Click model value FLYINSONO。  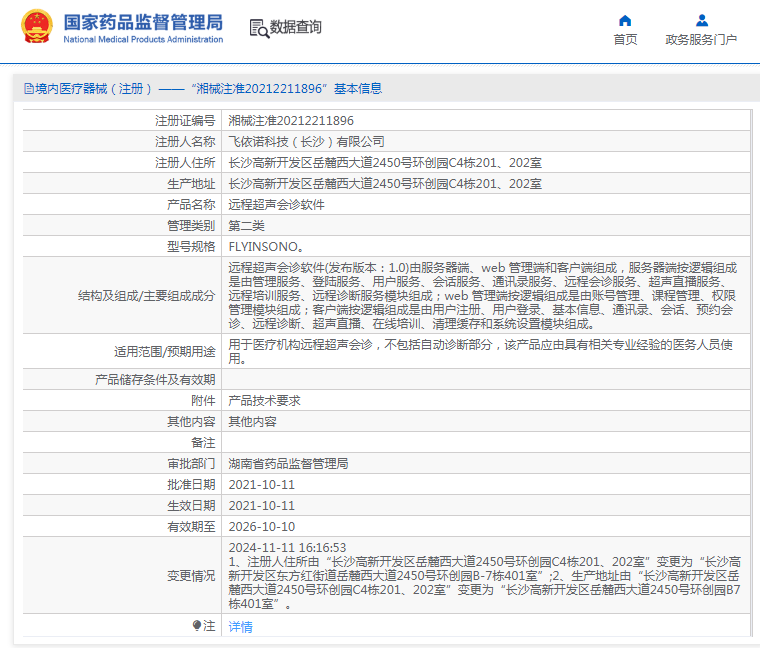coord(266,247)
